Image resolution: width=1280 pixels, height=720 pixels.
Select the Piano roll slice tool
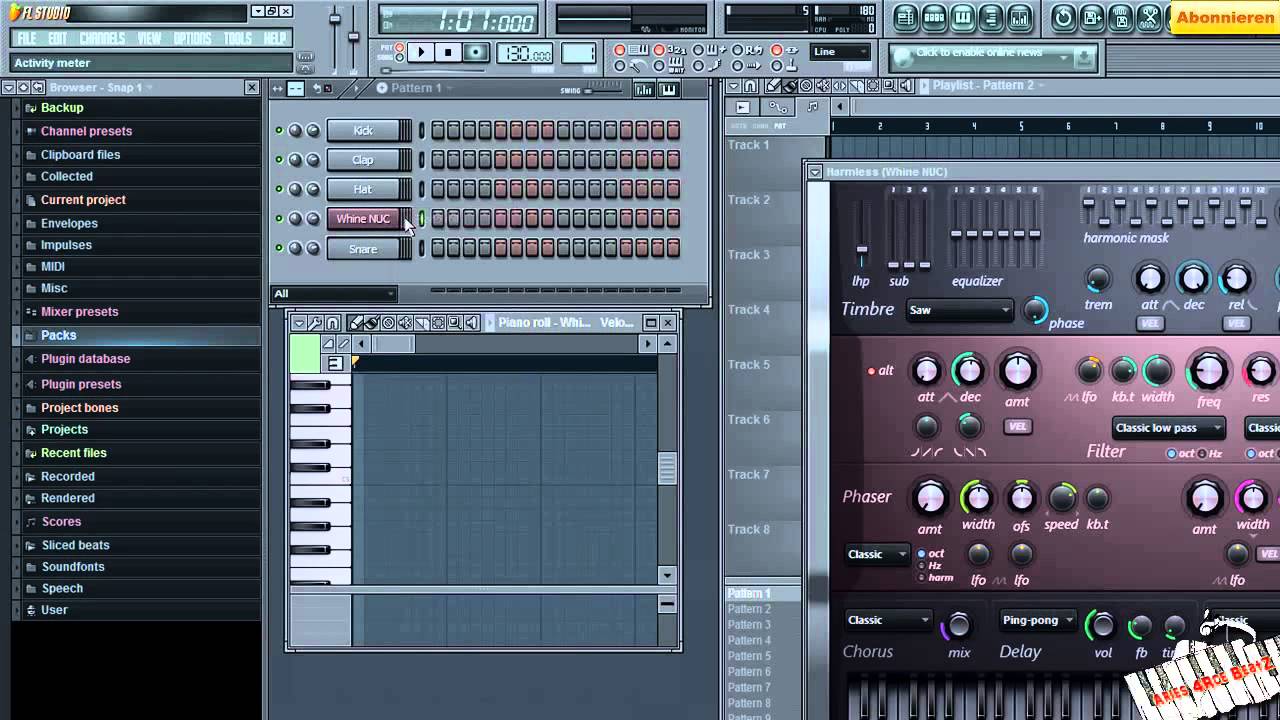[x=421, y=323]
